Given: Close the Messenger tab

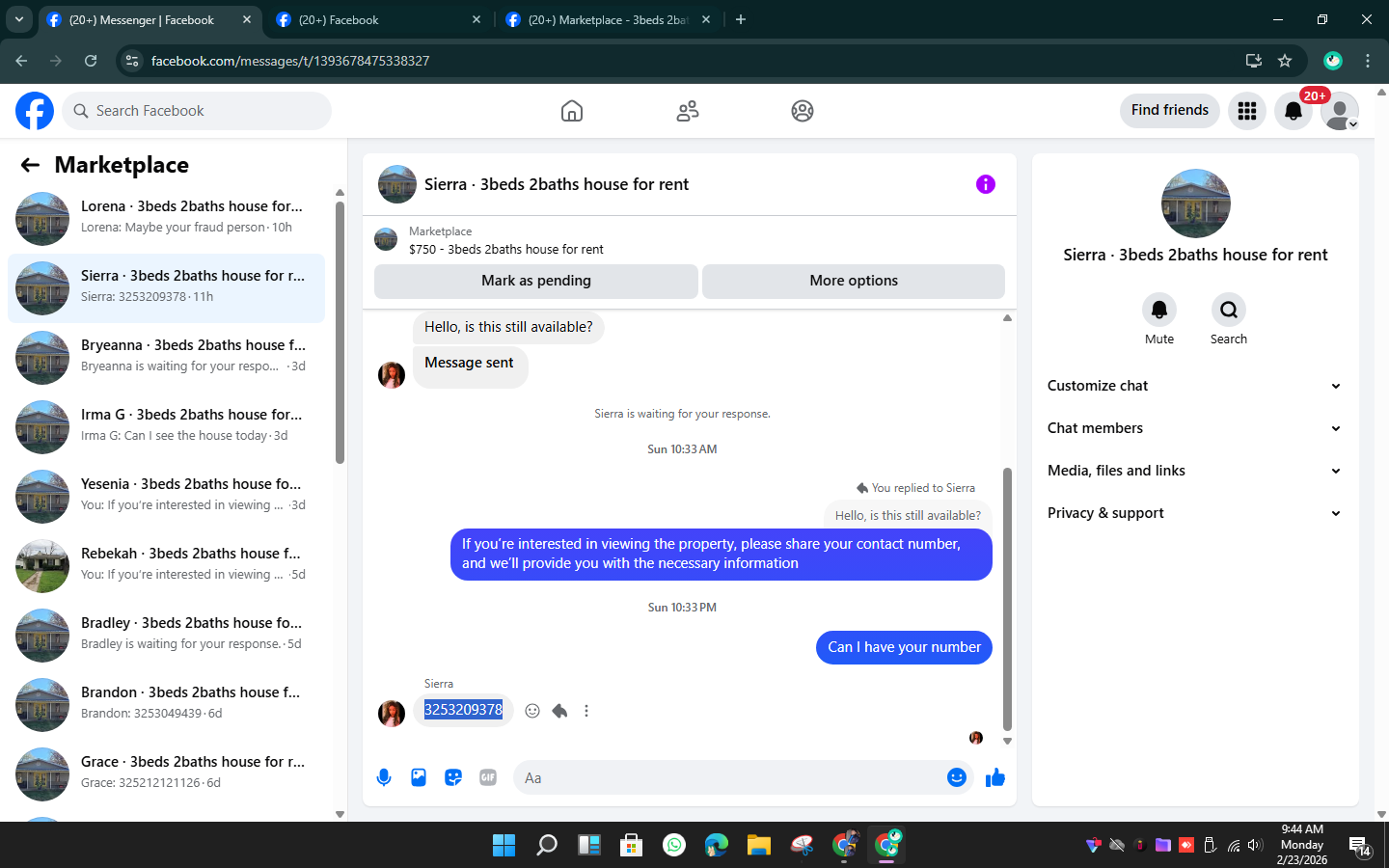Looking at the screenshot, I should pyautogui.click(x=247, y=19).
